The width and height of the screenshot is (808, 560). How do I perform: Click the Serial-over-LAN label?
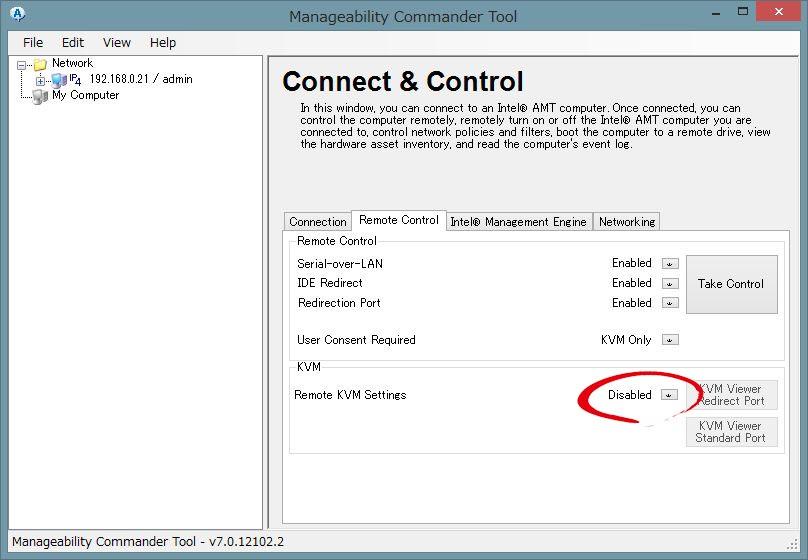click(x=340, y=264)
